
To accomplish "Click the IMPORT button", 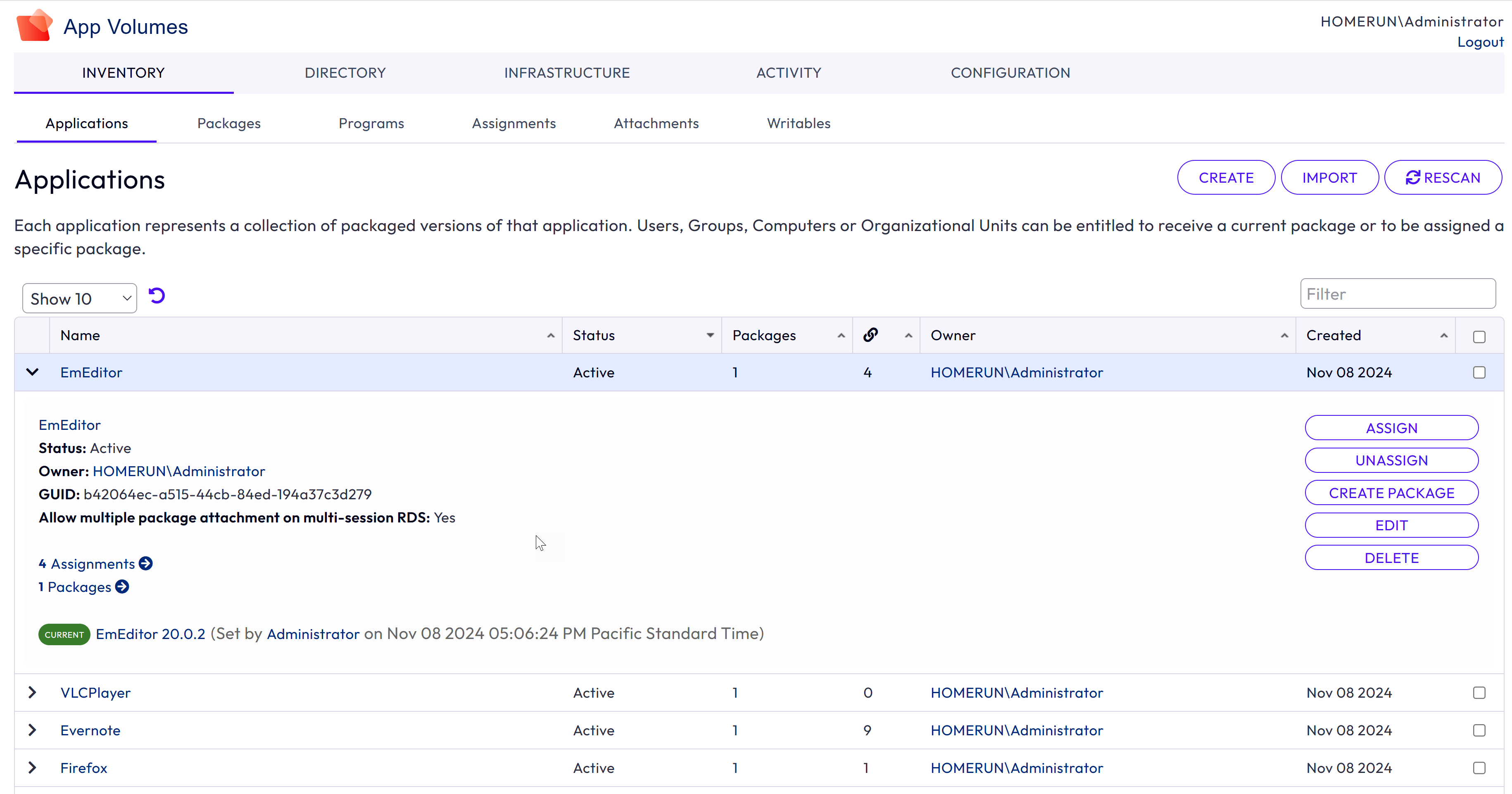I will coord(1329,177).
